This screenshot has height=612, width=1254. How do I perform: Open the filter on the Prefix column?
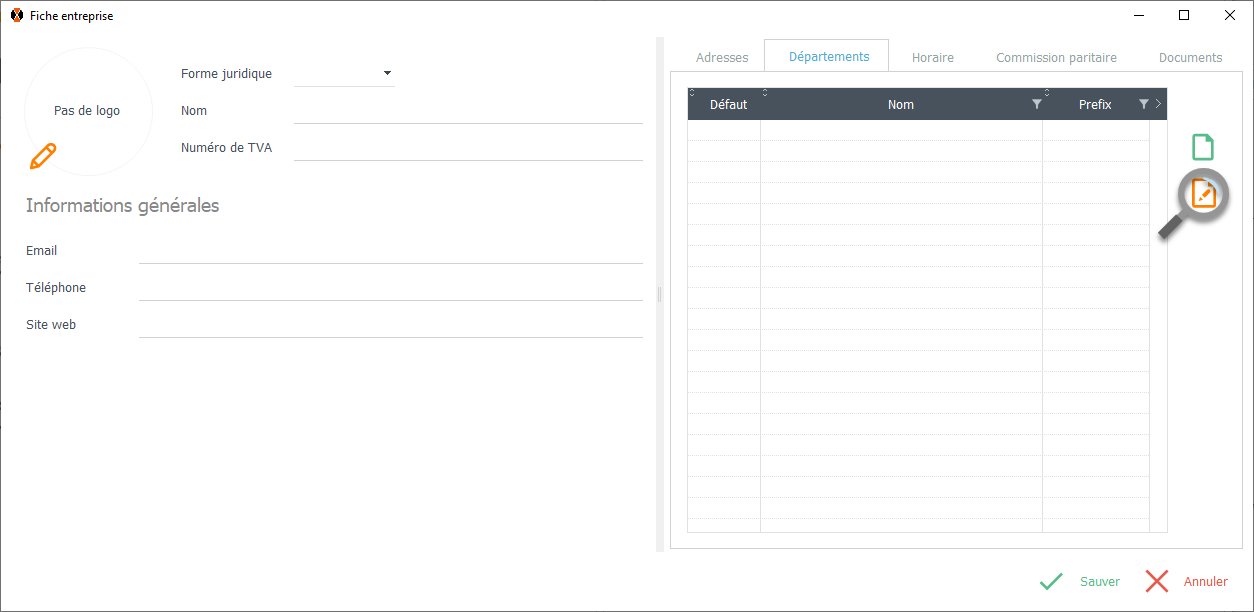(x=1143, y=104)
